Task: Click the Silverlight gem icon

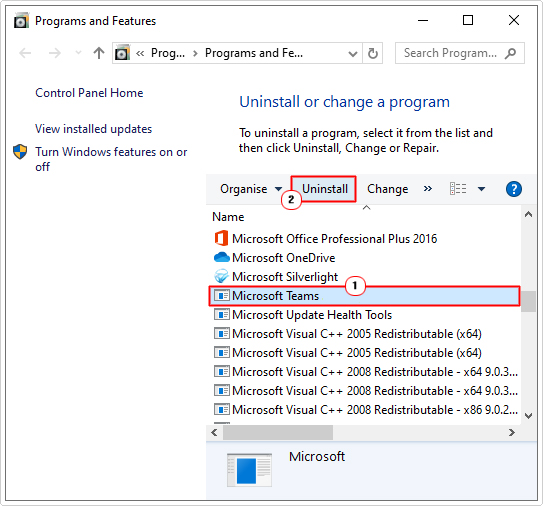Action: (221, 276)
